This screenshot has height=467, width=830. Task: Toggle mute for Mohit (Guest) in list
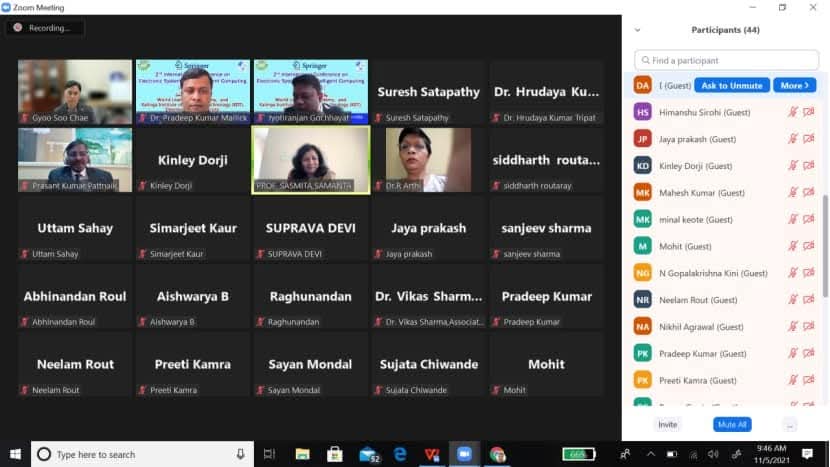pyautogui.click(x=792, y=246)
